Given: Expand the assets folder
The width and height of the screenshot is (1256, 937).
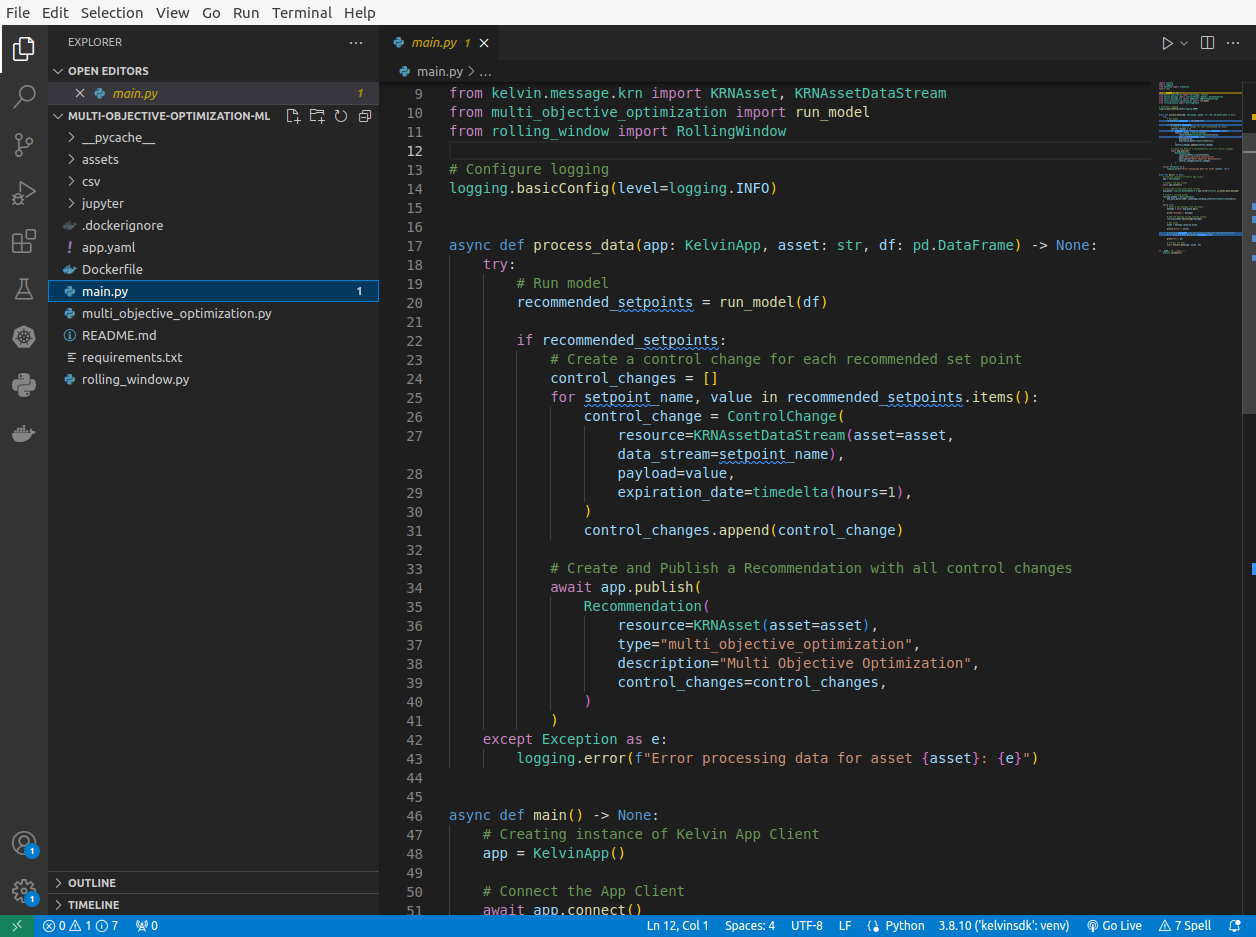Looking at the screenshot, I should (100, 160).
